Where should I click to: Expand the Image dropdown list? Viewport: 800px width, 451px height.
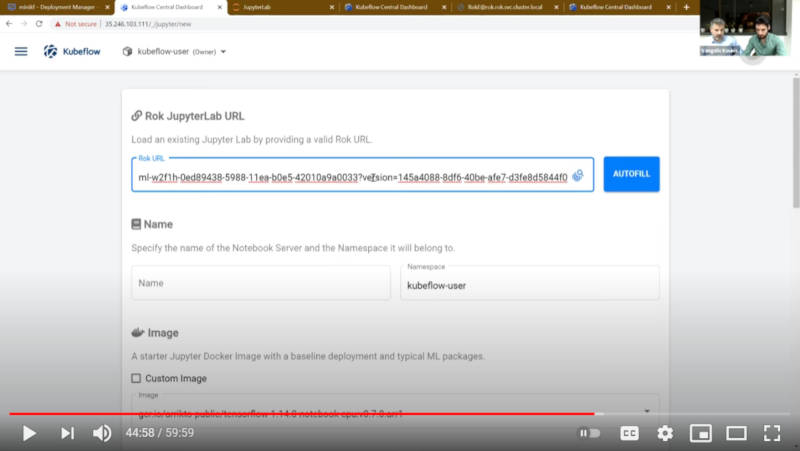647,411
